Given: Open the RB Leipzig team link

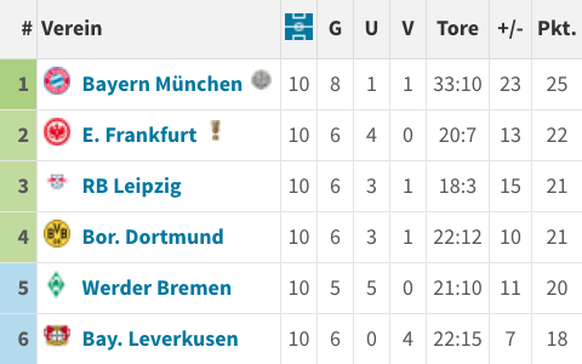Looking at the screenshot, I should [132, 186].
